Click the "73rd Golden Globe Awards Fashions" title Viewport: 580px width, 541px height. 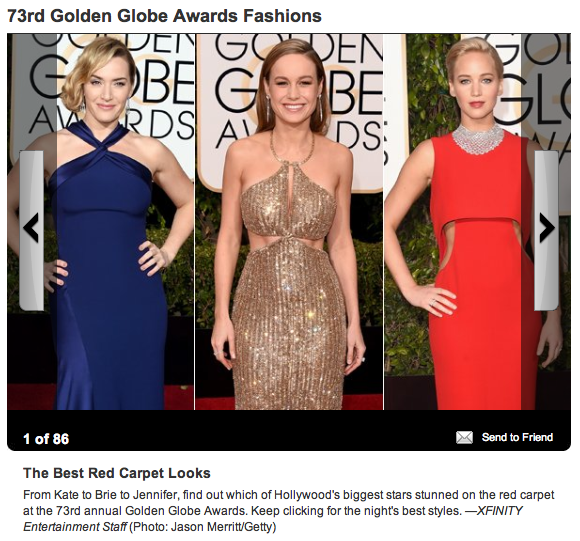[164, 16]
